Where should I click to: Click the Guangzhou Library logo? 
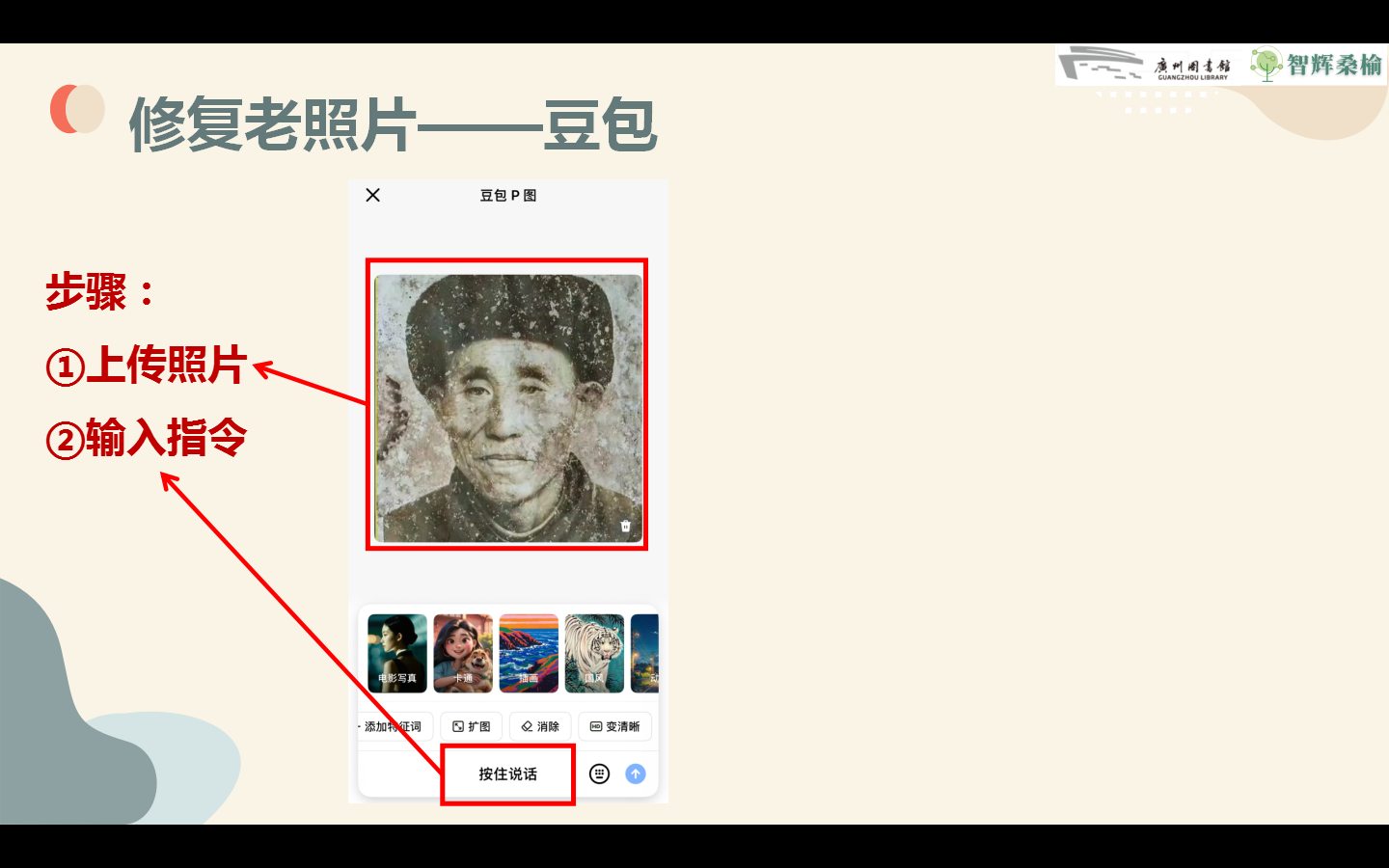click(x=1146, y=66)
